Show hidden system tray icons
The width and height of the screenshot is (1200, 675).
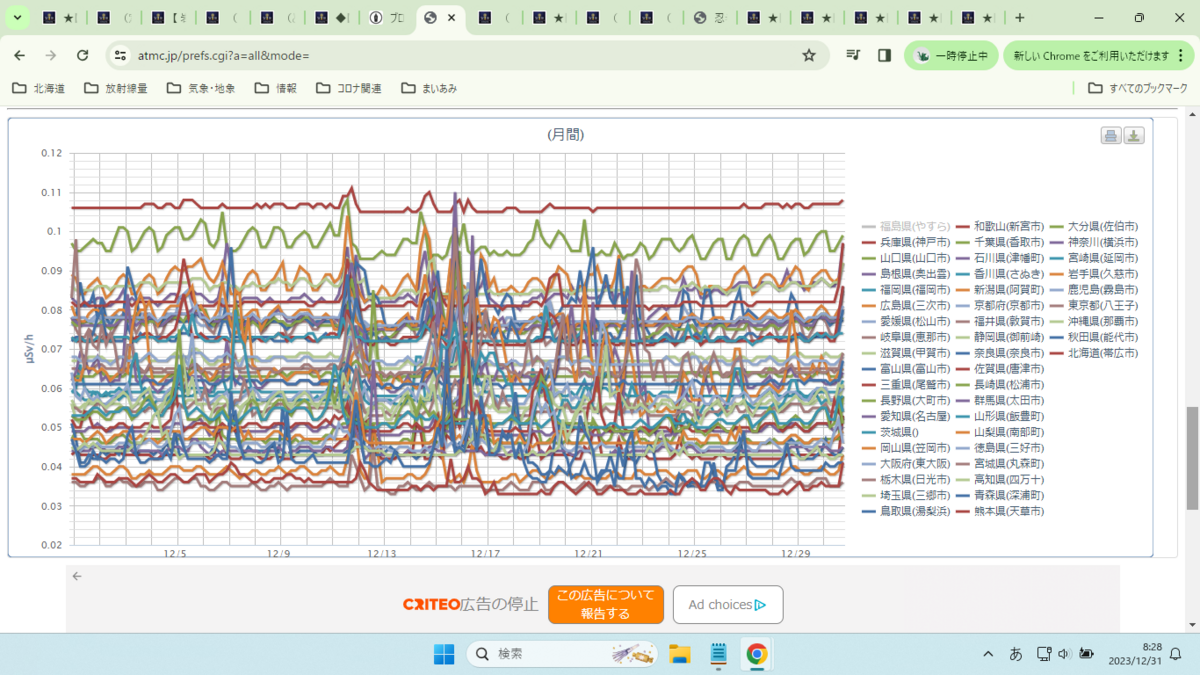pos(988,654)
